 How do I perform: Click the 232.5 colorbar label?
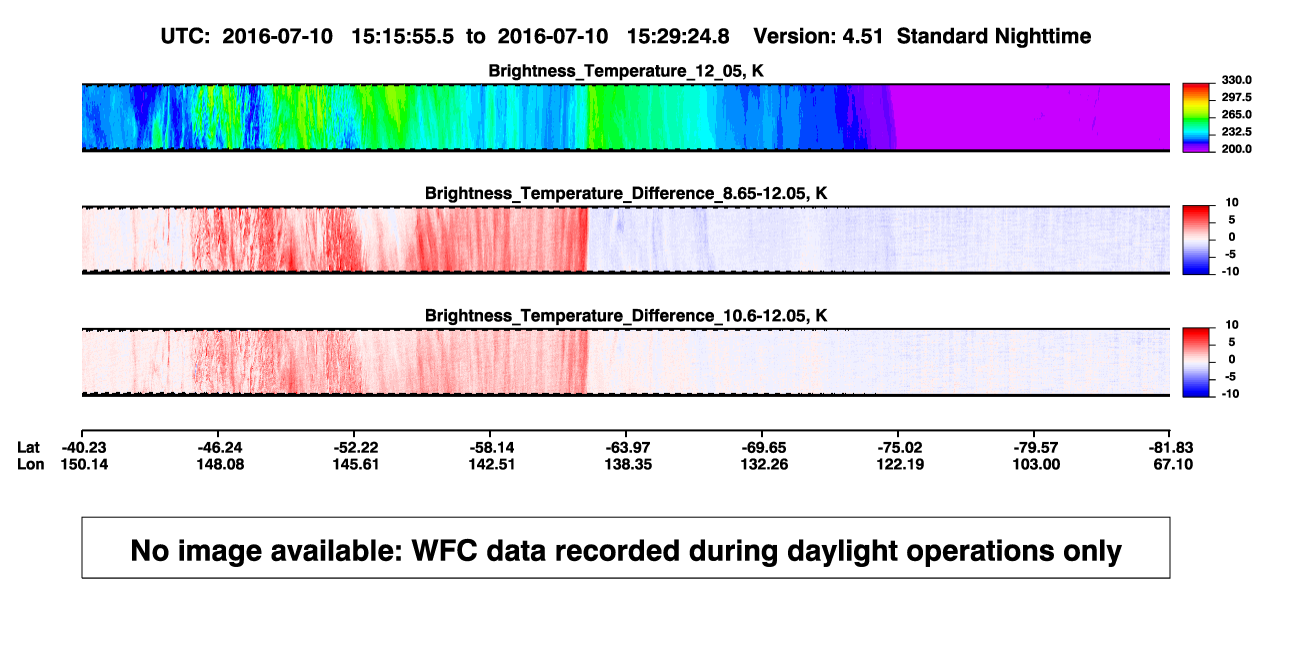coord(1238,132)
